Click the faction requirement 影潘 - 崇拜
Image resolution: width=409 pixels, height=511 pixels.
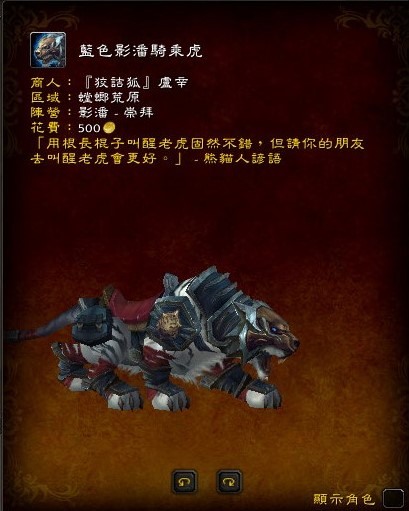pos(116,112)
